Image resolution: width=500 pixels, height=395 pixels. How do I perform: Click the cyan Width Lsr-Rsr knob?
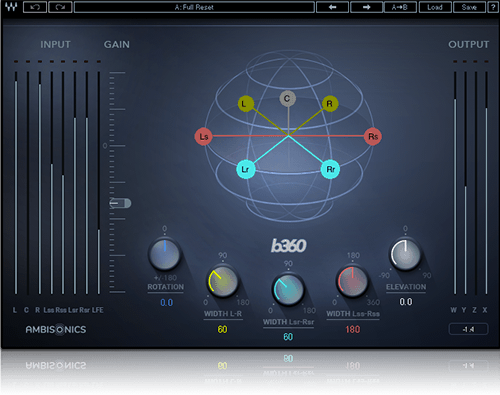point(288,290)
